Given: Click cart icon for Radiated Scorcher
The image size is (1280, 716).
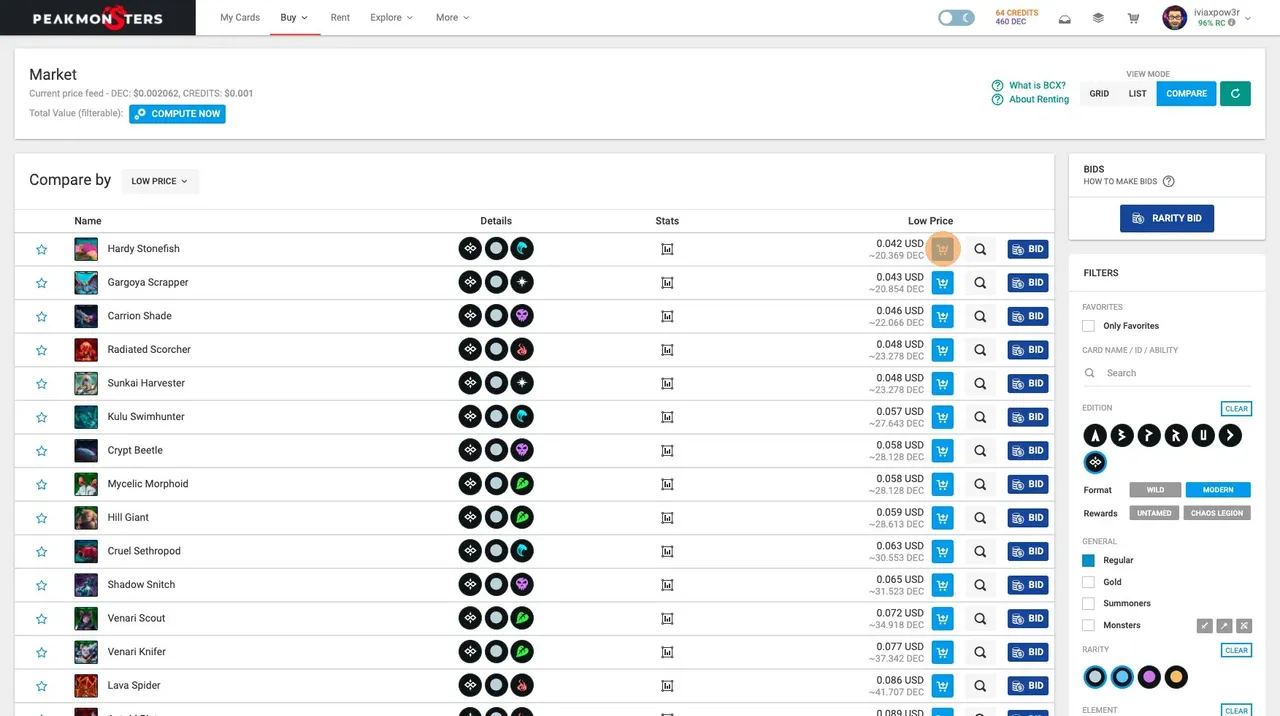Looking at the screenshot, I should [x=942, y=350].
